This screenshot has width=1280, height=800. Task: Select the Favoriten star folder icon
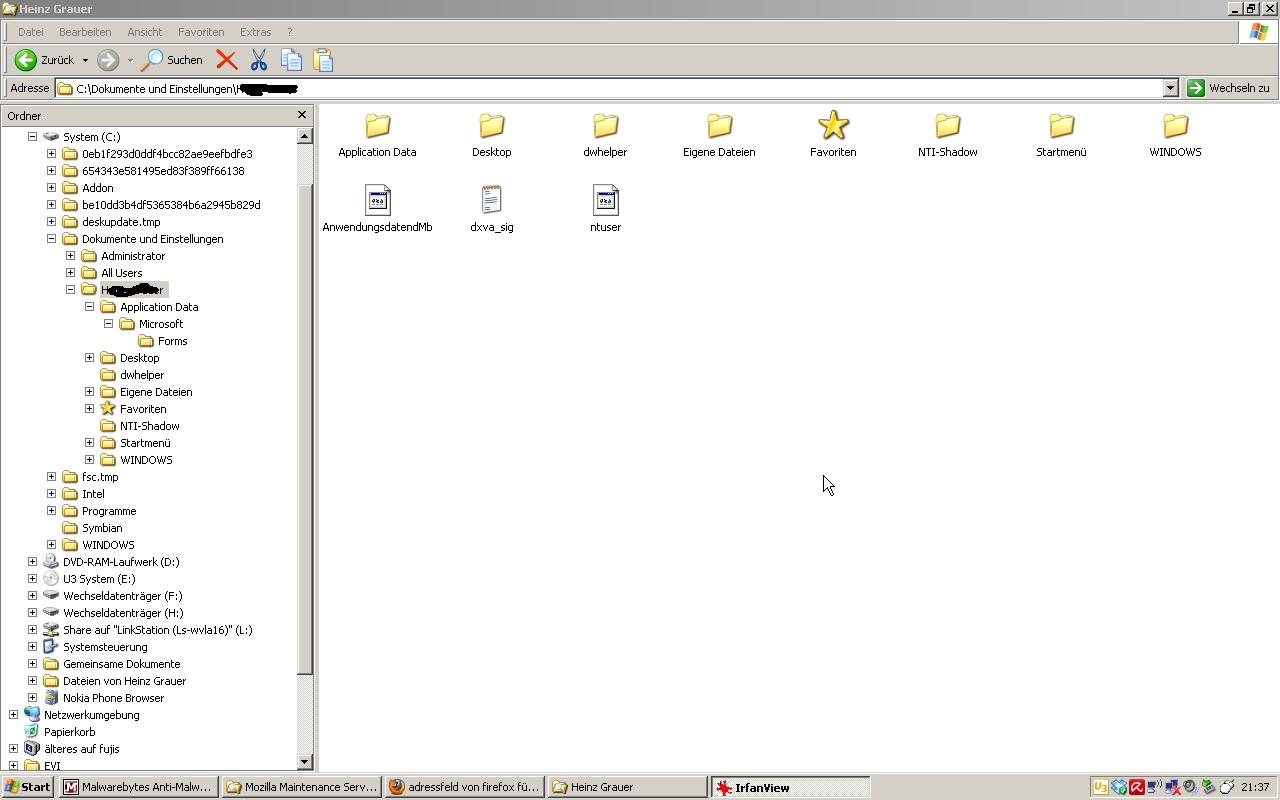[x=833, y=126]
